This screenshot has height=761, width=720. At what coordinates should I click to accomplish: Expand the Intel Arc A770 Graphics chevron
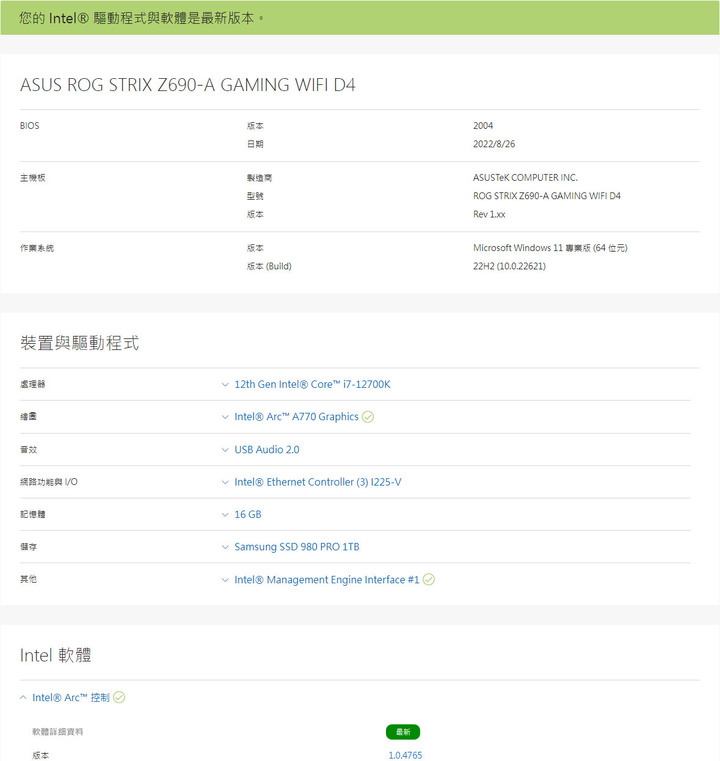(225, 417)
